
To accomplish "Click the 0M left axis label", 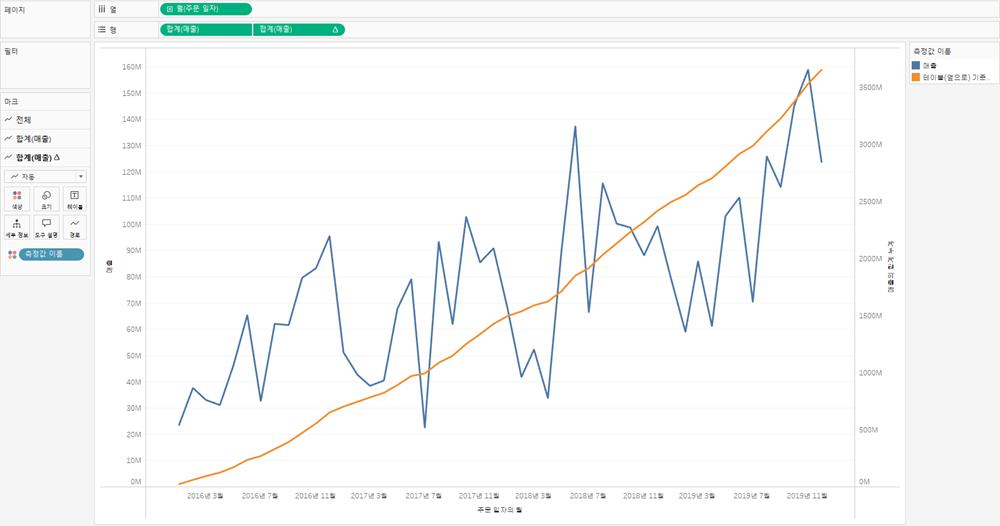I will pyautogui.click(x=135, y=482).
